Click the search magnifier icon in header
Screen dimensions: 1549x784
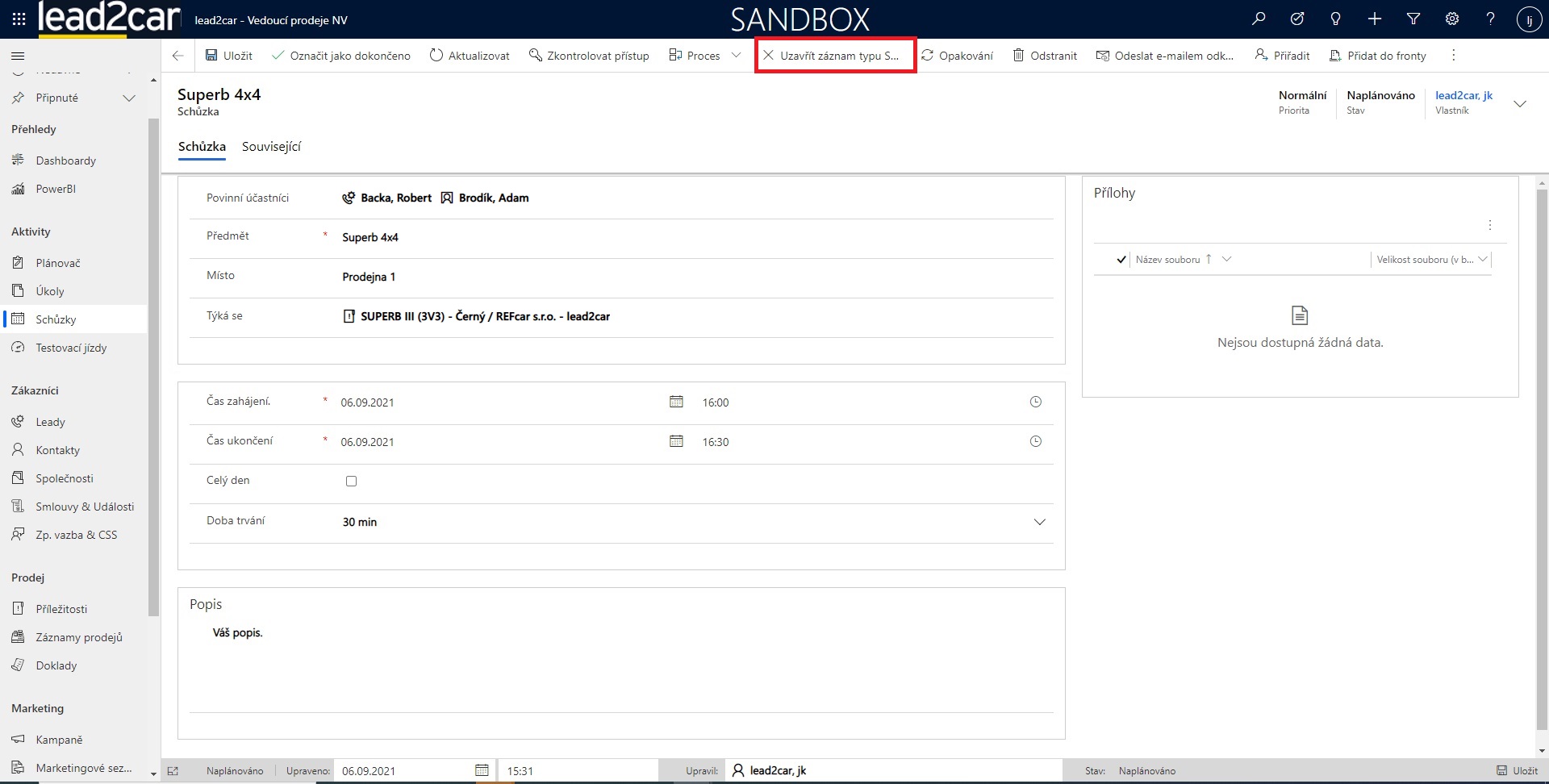click(1259, 19)
